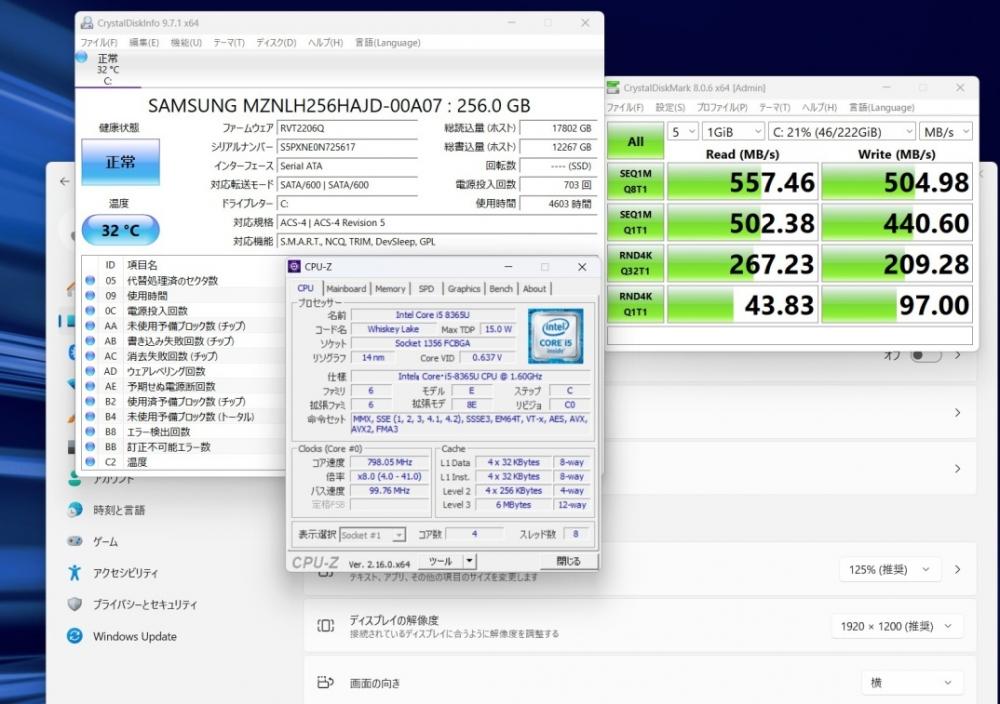The height and width of the screenshot is (704, 1000).
Task: Open 設定(S) menu in CrystalDiskMark
Action: pyautogui.click(x=670, y=108)
